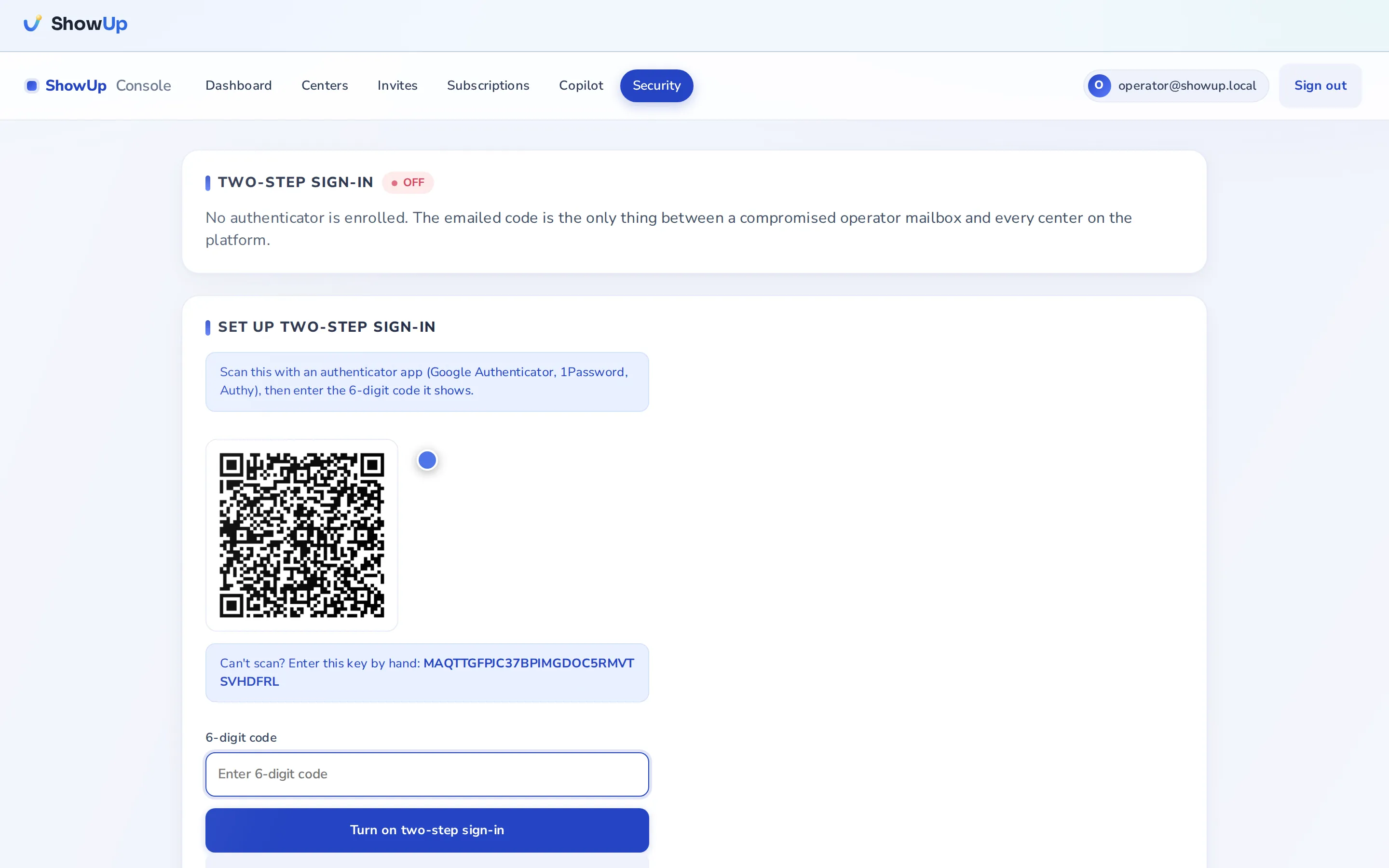Click the ShowUp checkmark logo icon
Viewport: 1389px width, 868px height.
click(33, 24)
